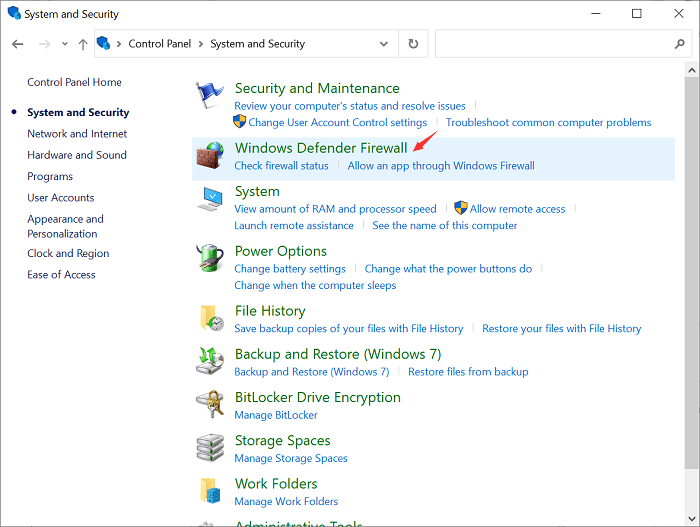Click the Security and Maintenance flag icon
Viewport: 700px width, 527px height.
click(x=209, y=95)
